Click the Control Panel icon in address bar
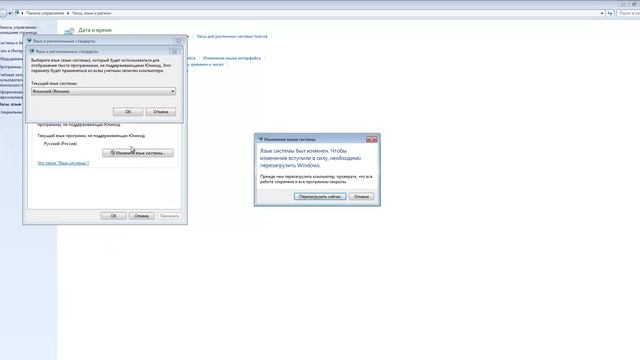The width and height of the screenshot is (640, 360). [17, 13]
